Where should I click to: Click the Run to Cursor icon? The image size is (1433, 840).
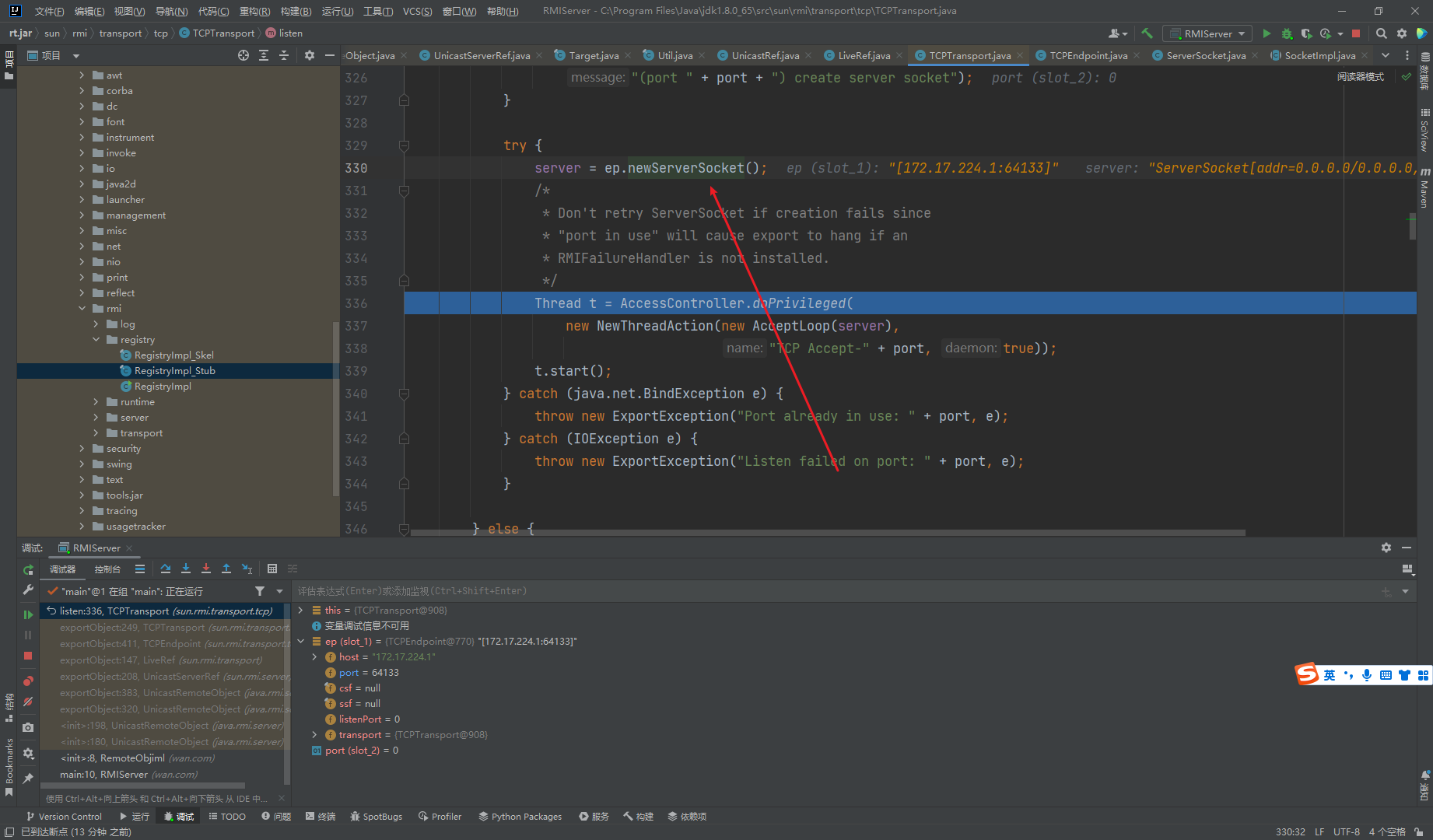247,569
